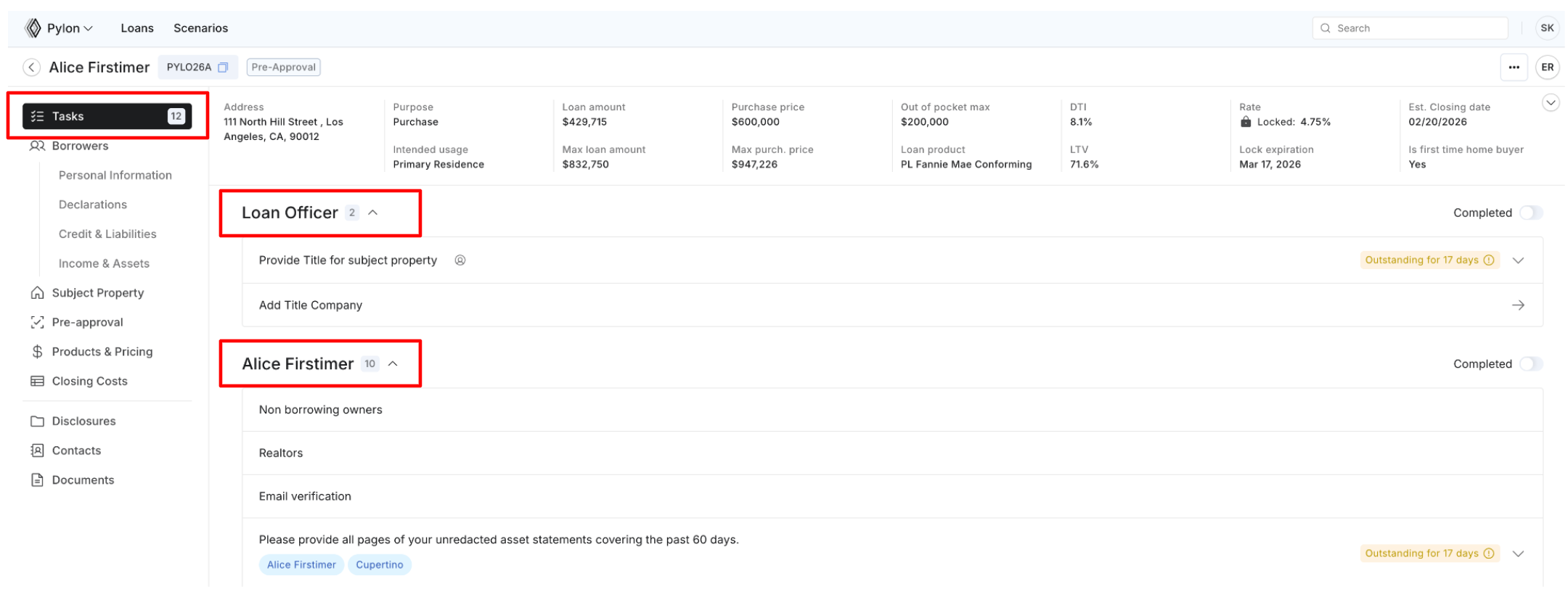Click the Contacts address book icon
This screenshot has height=589, width=1568.
tap(38, 450)
